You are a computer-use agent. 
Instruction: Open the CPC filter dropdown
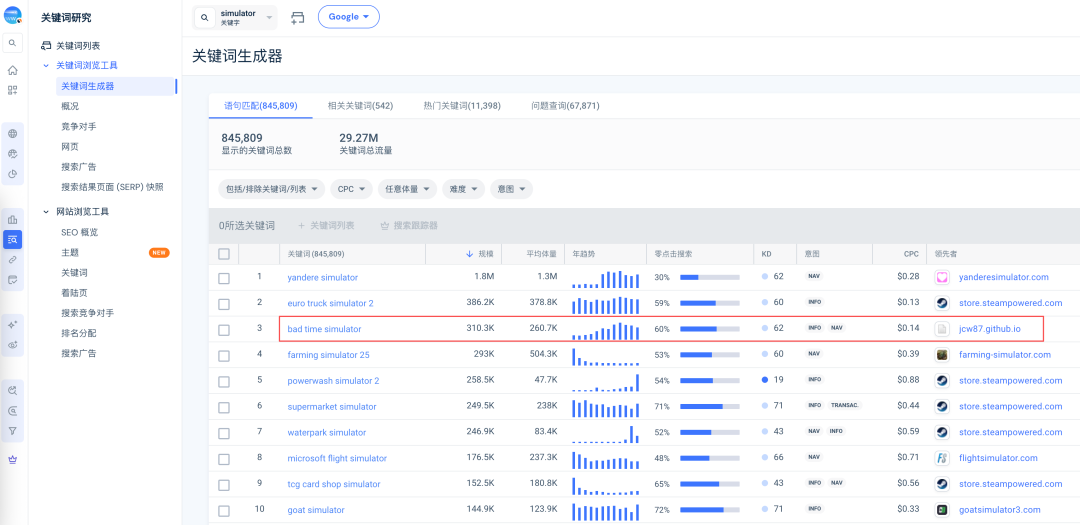coord(351,189)
